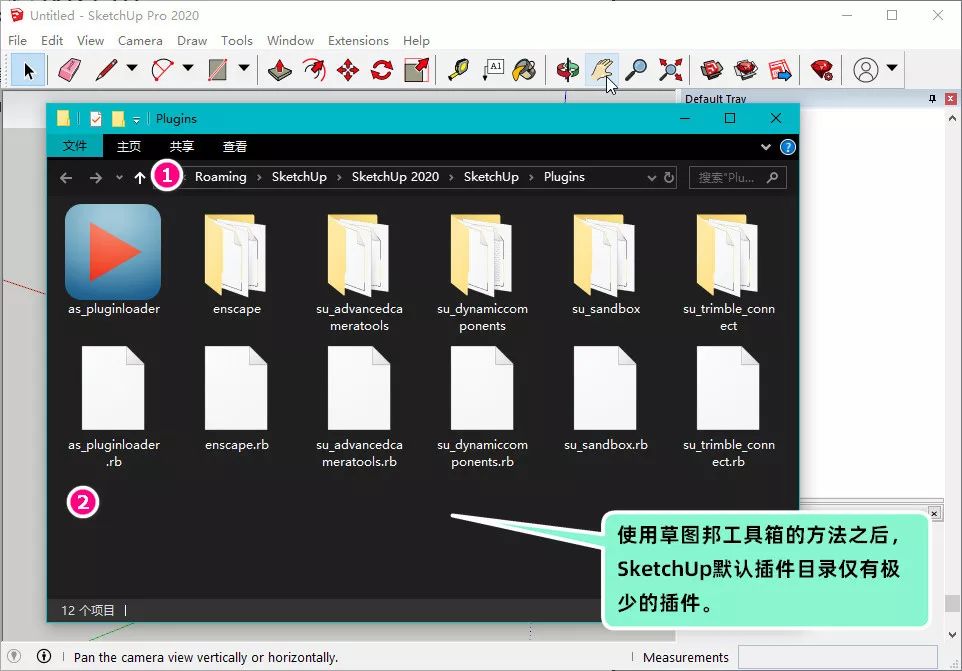Select the su_sandbox folder
The height and width of the screenshot is (671, 962).
(x=606, y=264)
